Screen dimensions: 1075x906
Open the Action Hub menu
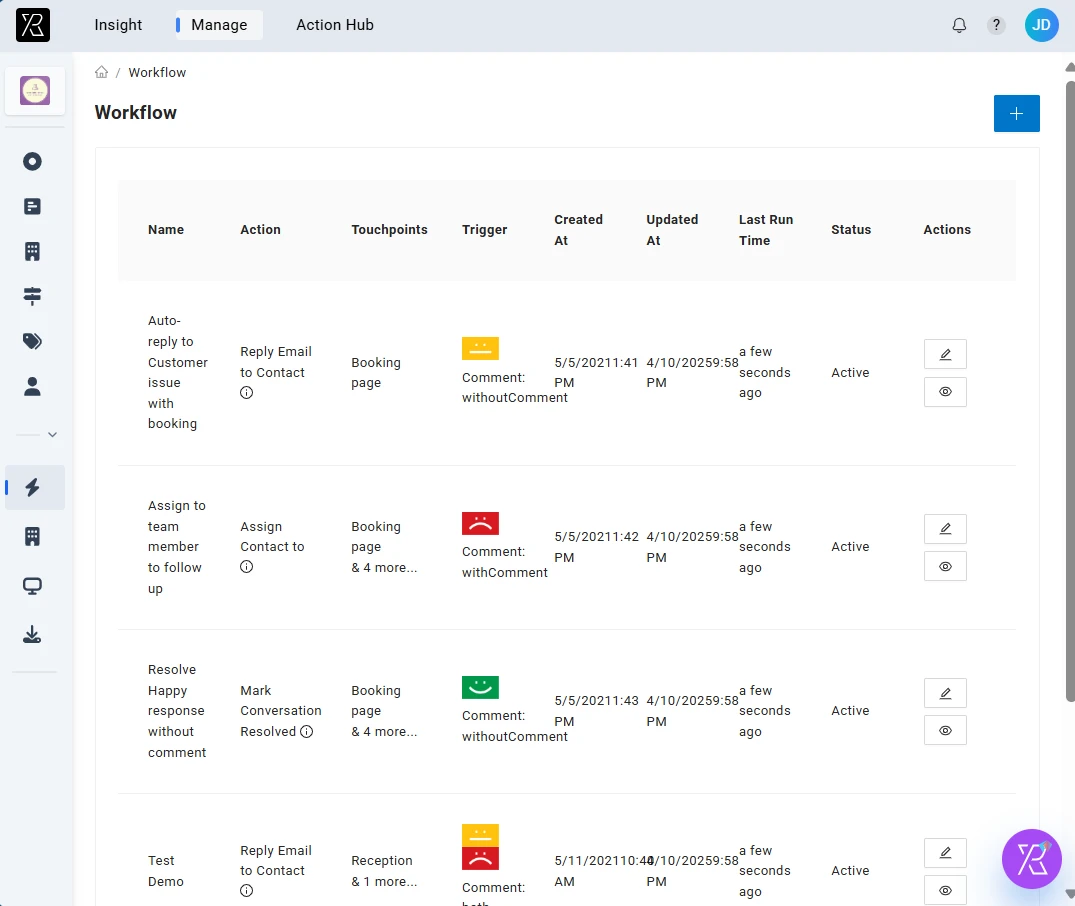[x=335, y=25]
